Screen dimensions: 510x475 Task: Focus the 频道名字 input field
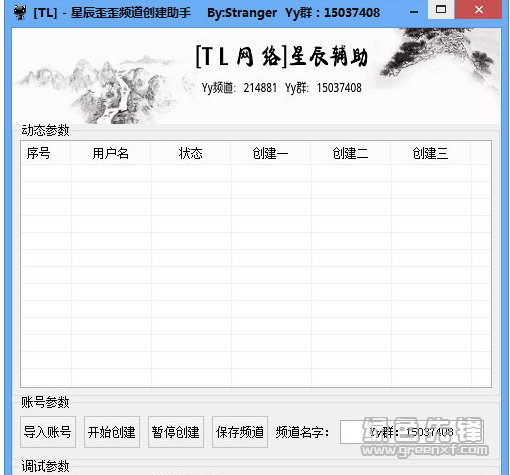pos(412,432)
